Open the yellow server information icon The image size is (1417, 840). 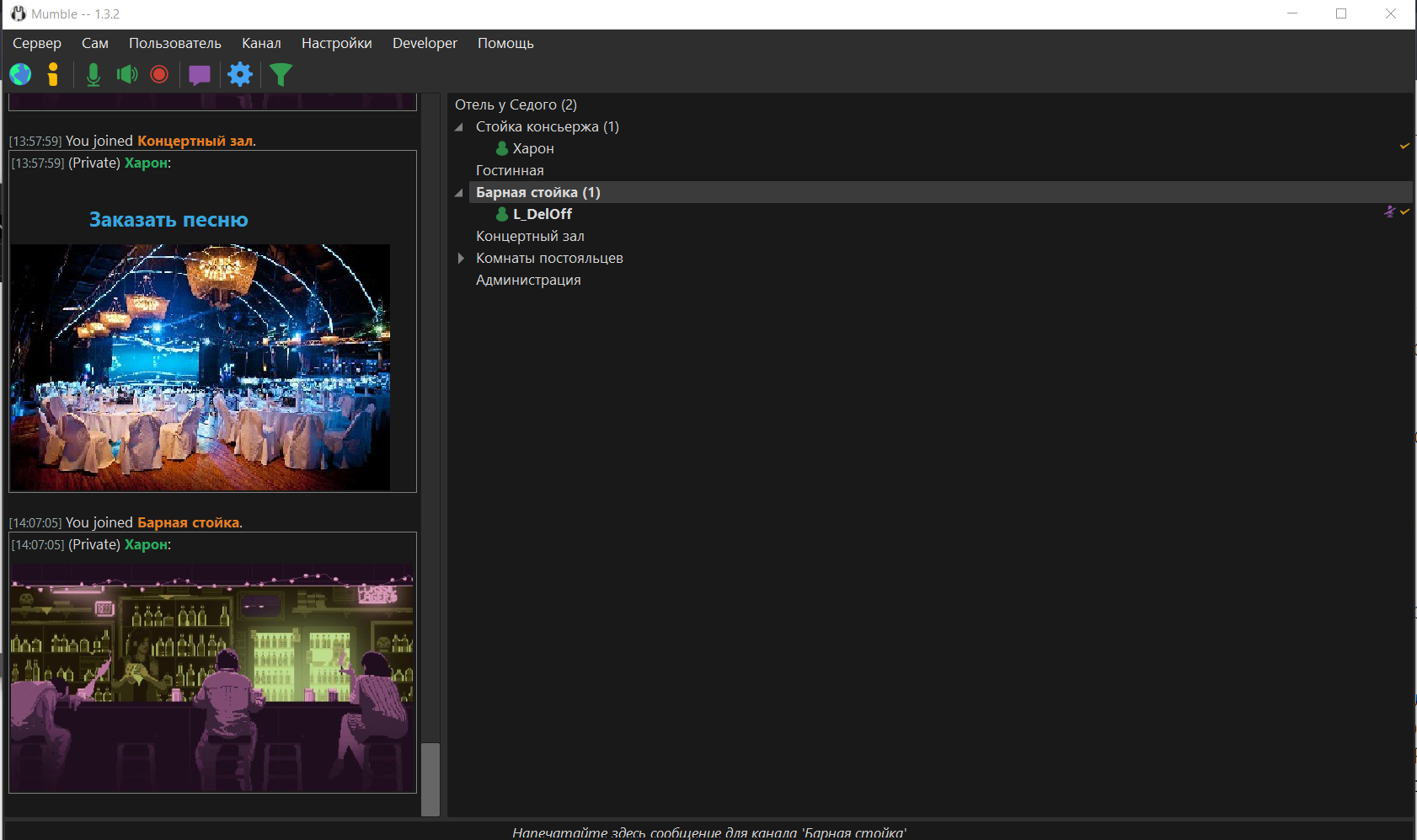click(53, 75)
